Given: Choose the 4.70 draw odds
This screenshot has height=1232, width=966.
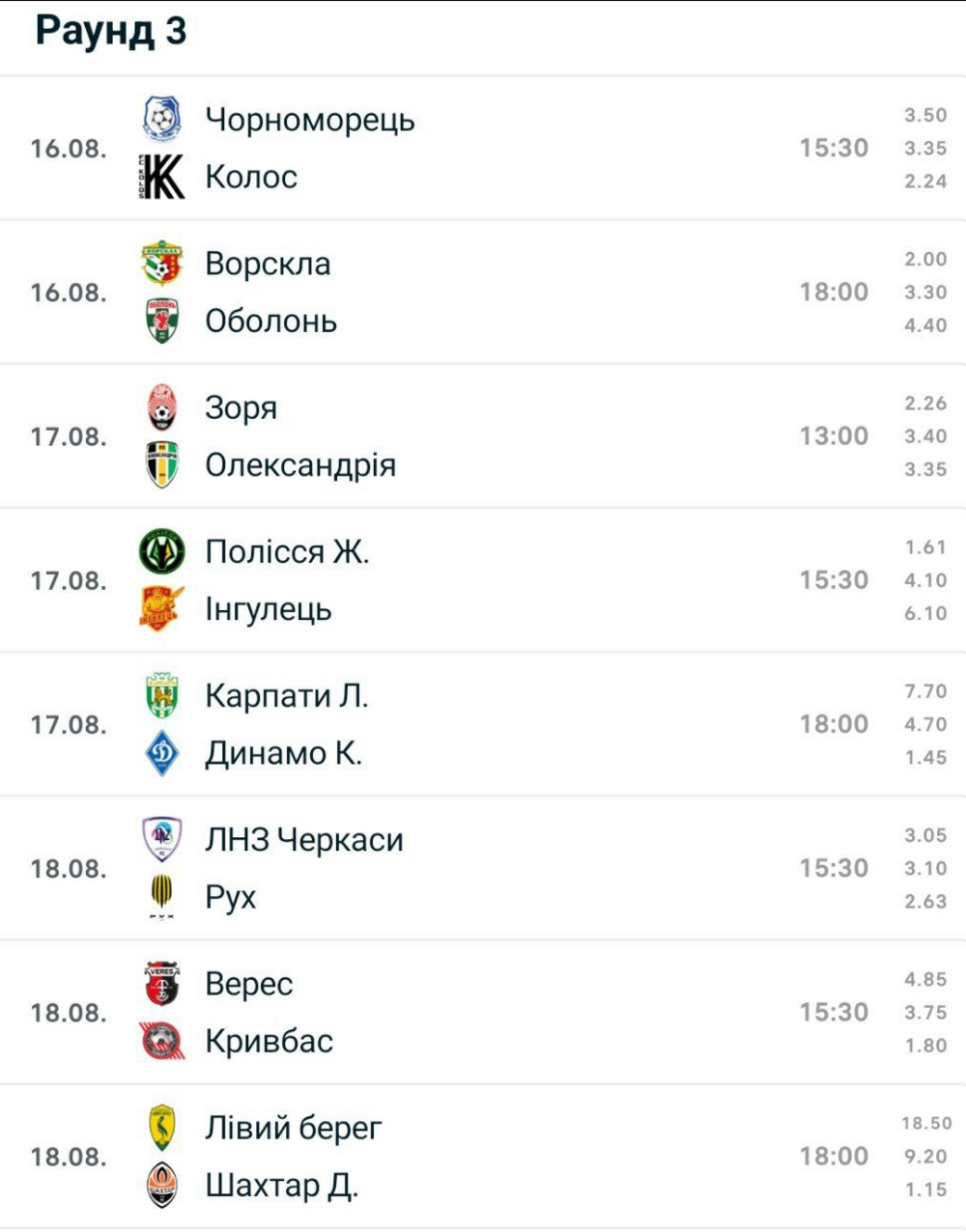Looking at the screenshot, I should coord(925,724).
